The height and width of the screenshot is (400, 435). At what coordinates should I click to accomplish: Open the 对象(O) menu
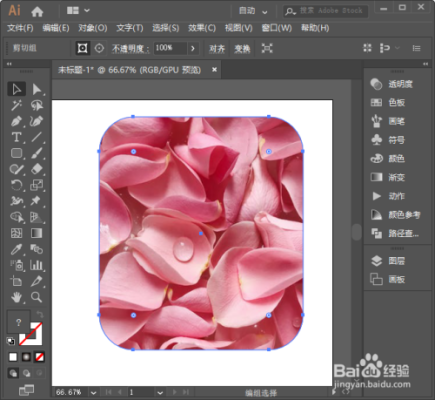pos(93,28)
